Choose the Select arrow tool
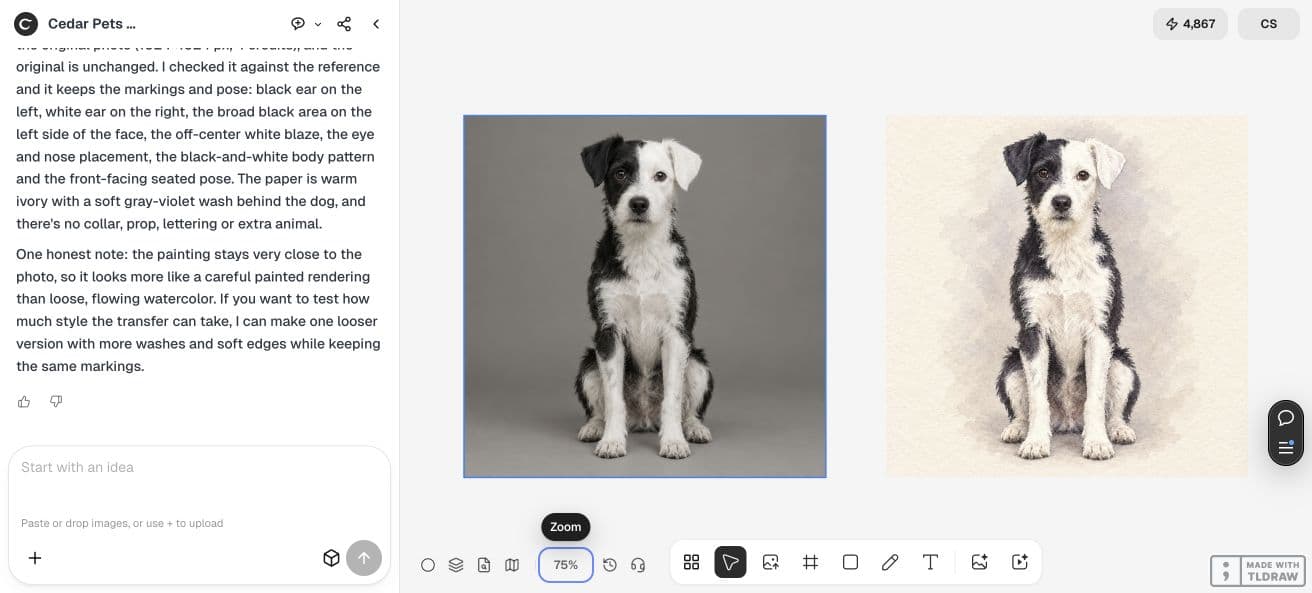Screen dimensions: 1312x593 (730, 562)
